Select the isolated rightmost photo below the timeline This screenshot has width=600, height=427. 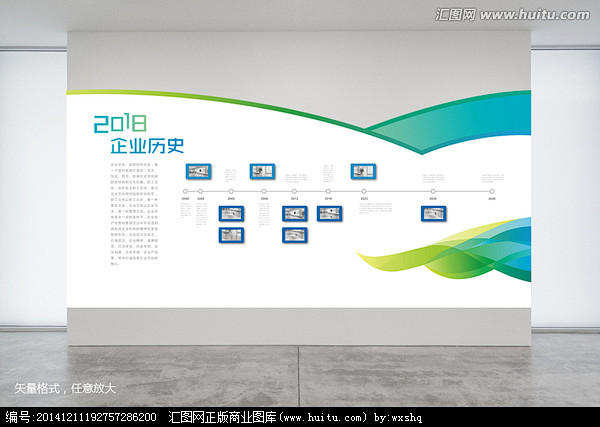coord(433,213)
